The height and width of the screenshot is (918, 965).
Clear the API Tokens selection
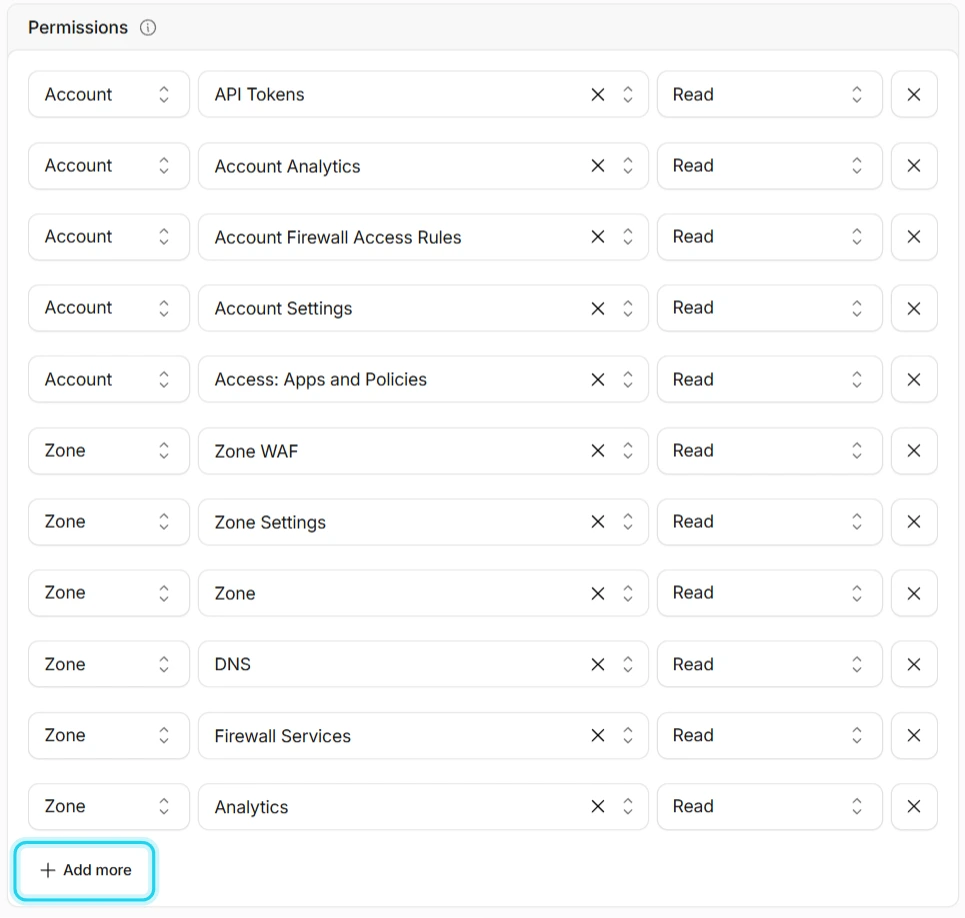click(x=598, y=94)
